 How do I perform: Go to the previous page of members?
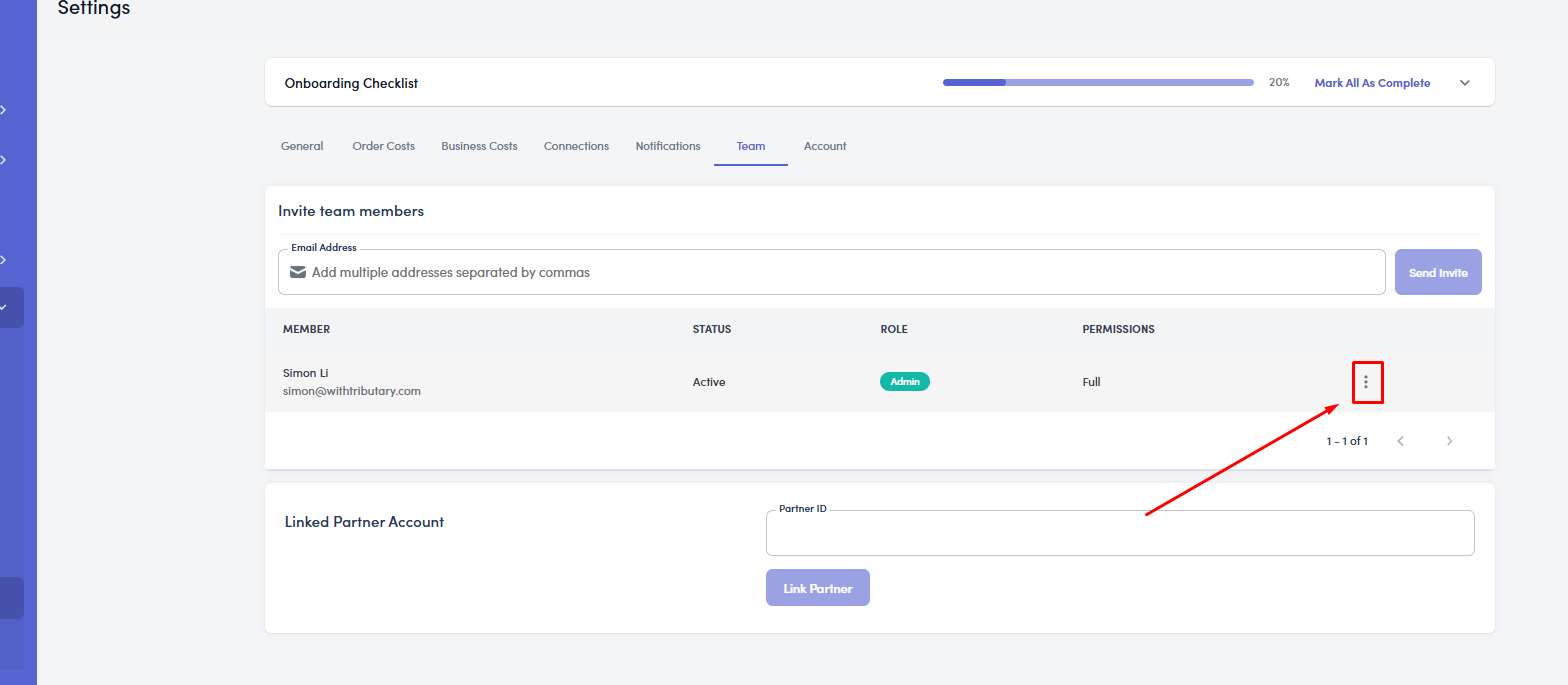pyautogui.click(x=1400, y=441)
